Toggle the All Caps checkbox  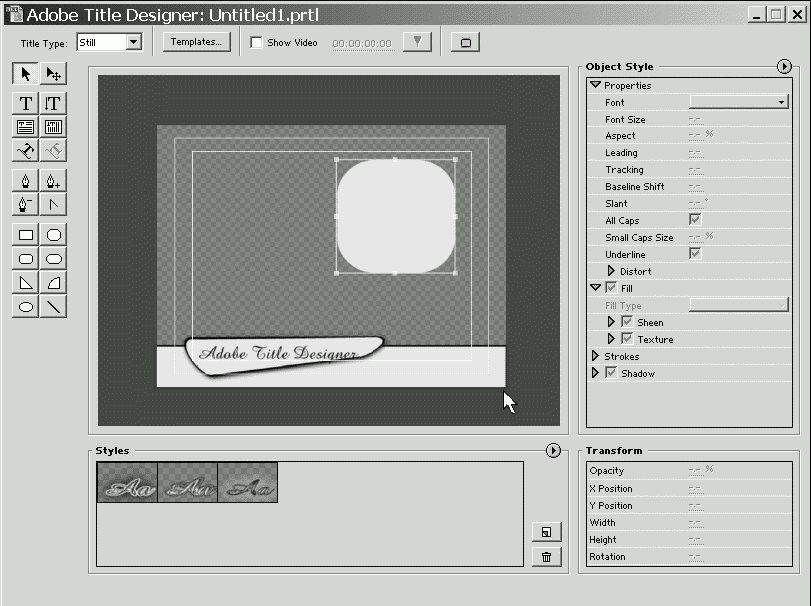pos(695,220)
